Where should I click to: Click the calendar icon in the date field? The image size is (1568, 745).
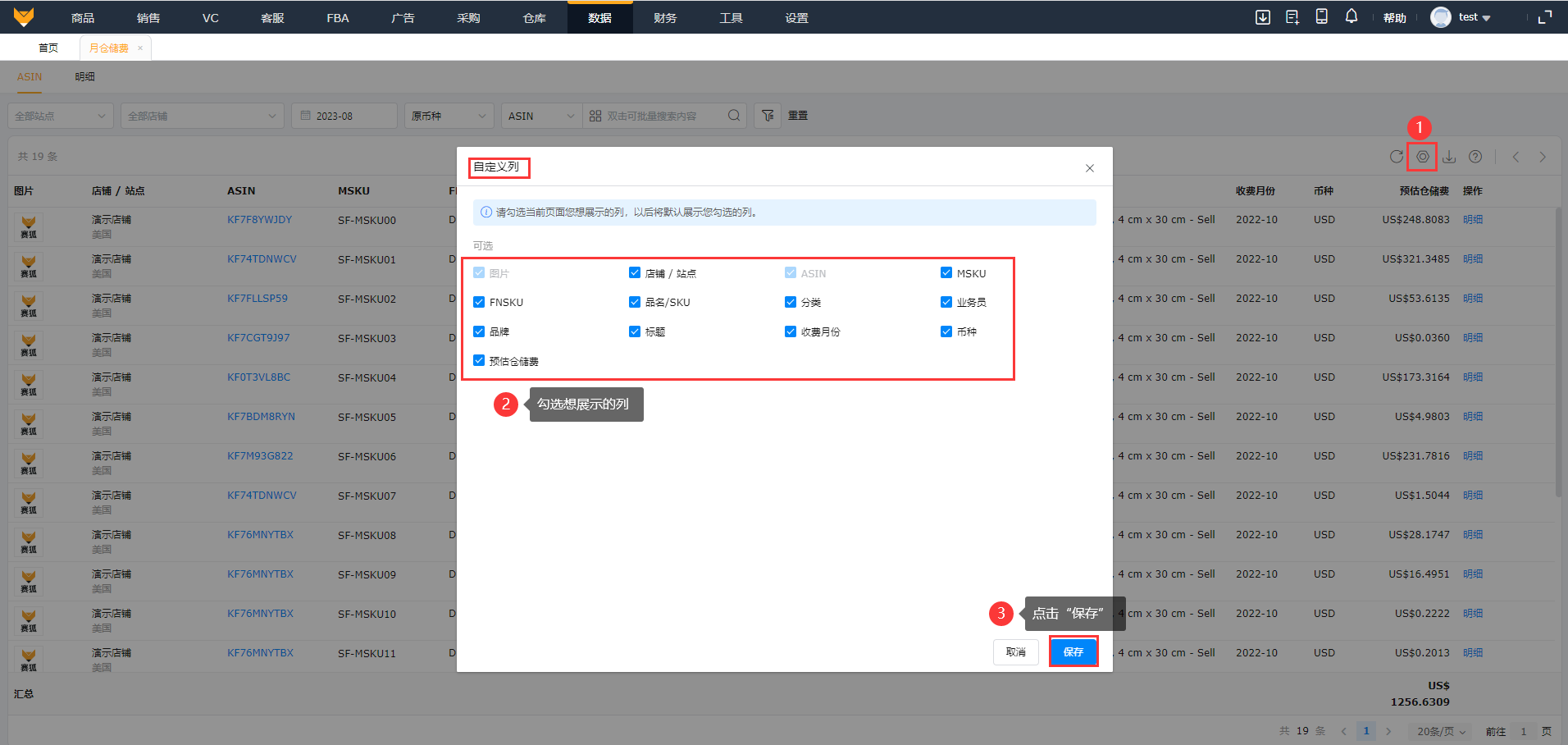(x=306, y=116)
